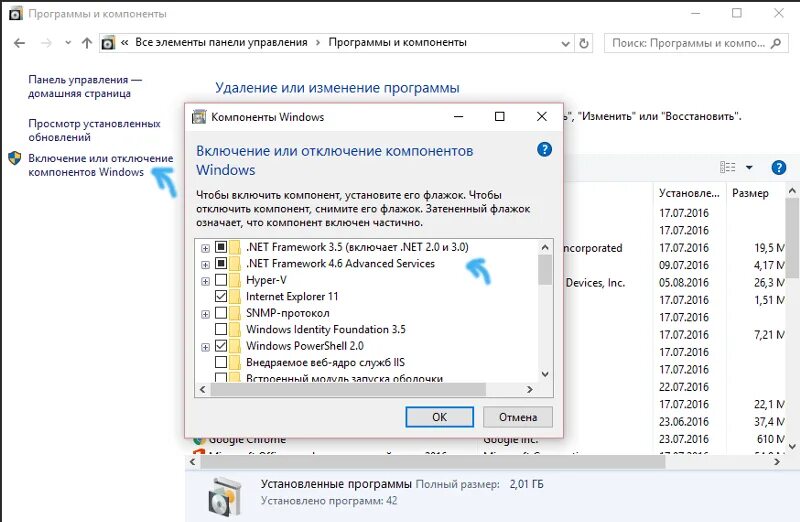Enable the Hyper-V checkbox

221,280
